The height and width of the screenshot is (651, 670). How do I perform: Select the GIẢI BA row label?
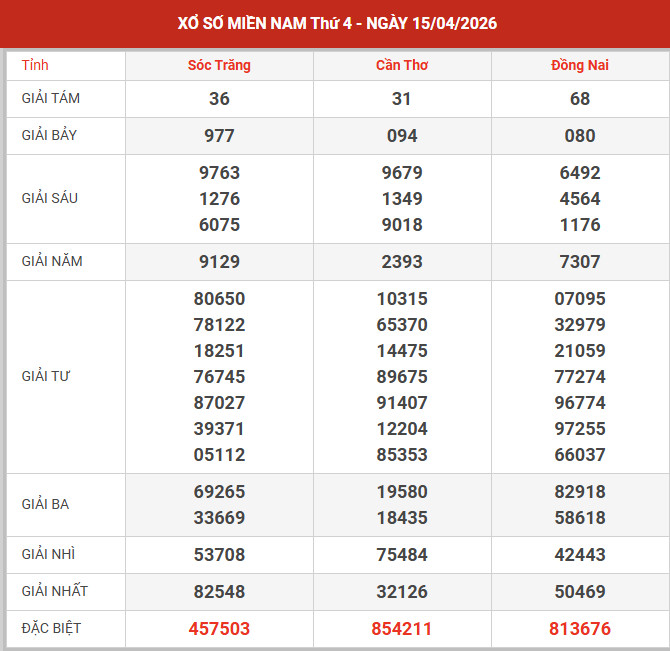click(x=45, y=504)
